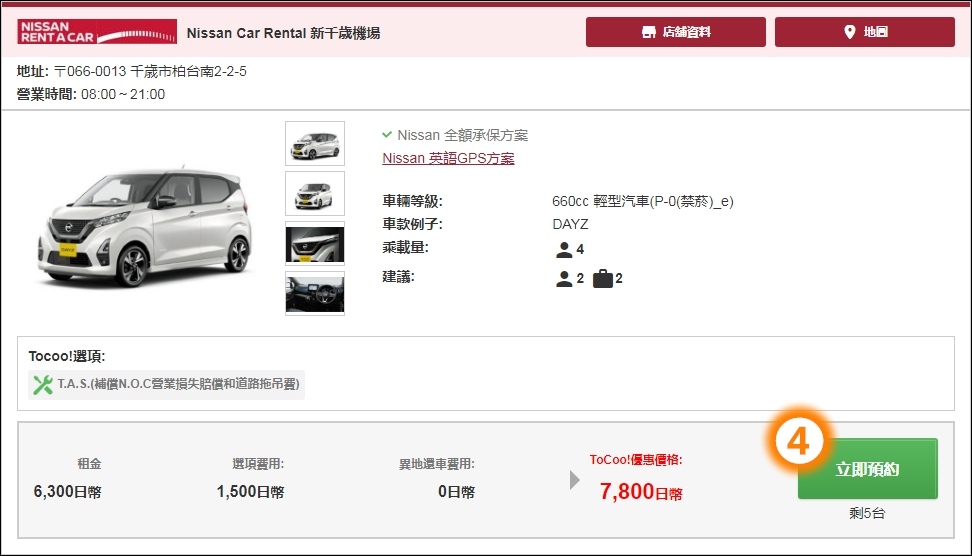Open the 地圖 map button
The image size is (972, 556).
[x=865, y=32]
